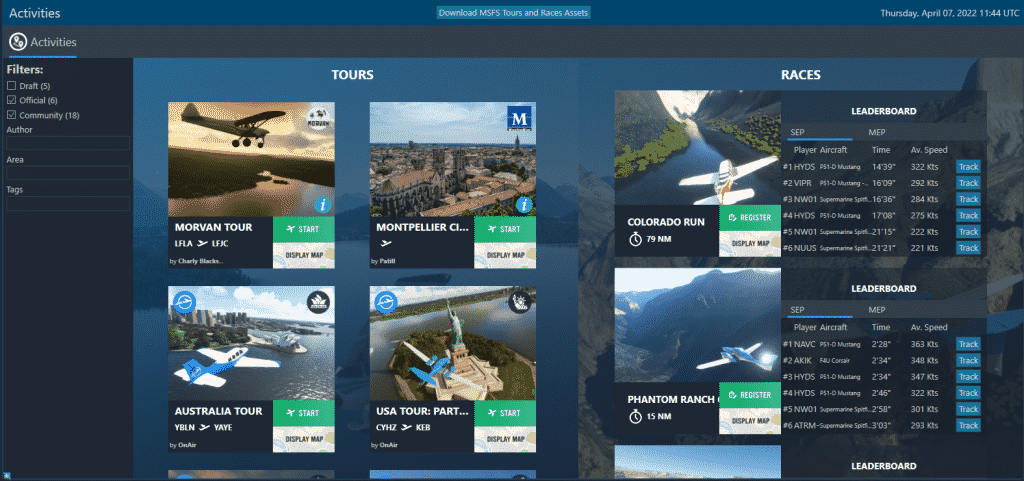Click the M logo on Montpellier image

pos(520,118)
